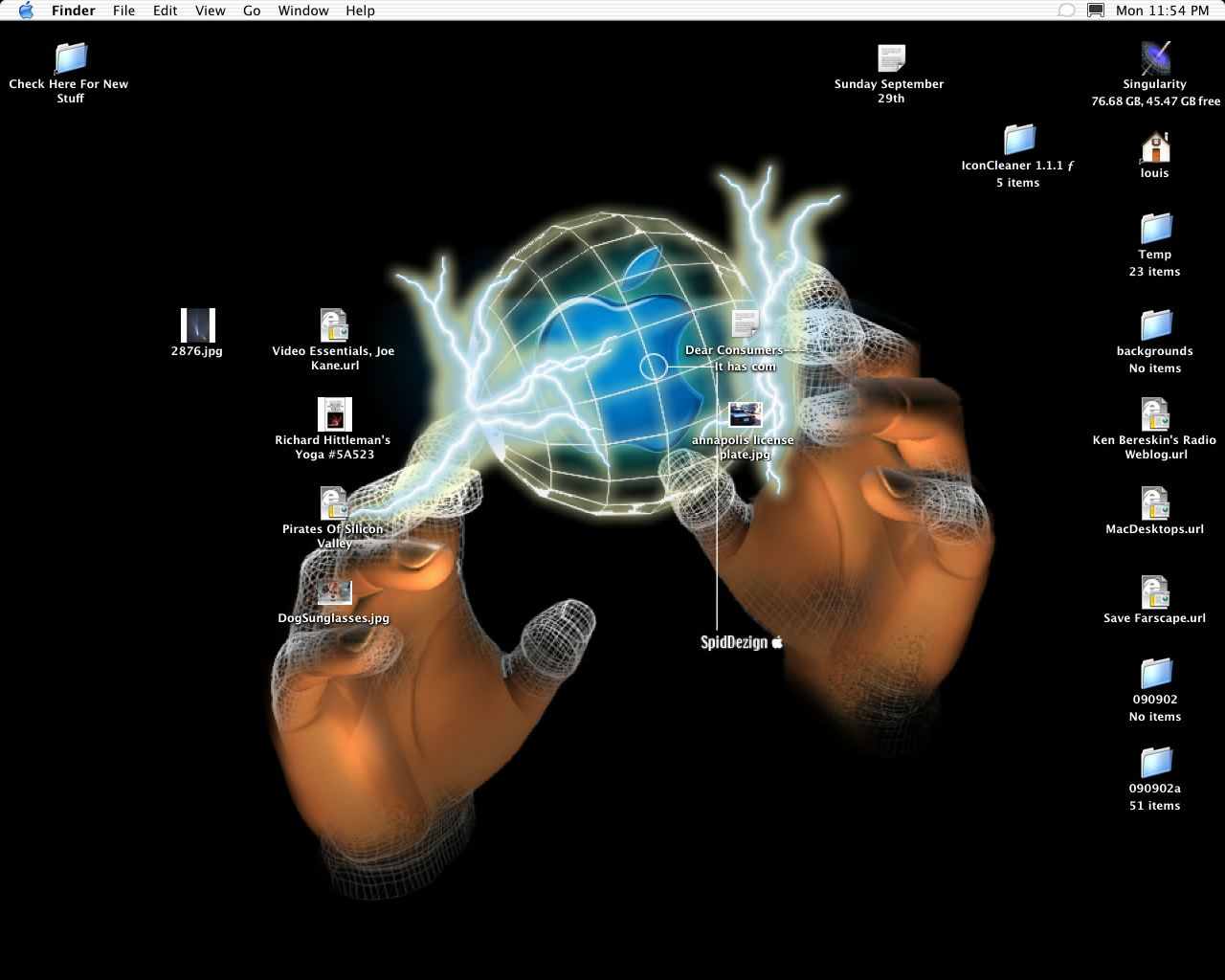The image size is (1225, 980).
Task: Open the Edit menu
Action: click(x=166, y=11)
